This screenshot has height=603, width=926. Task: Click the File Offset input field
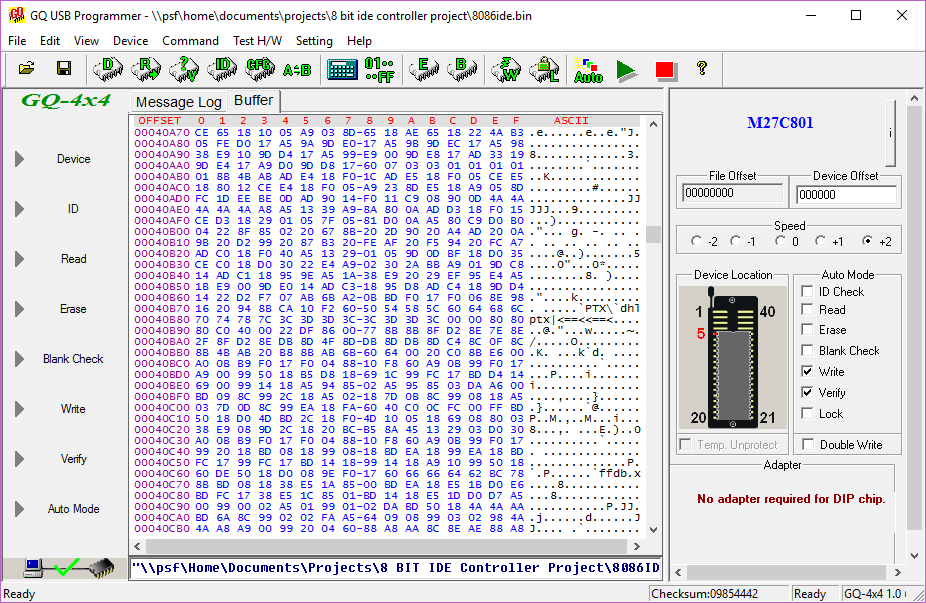coord(732,194)
